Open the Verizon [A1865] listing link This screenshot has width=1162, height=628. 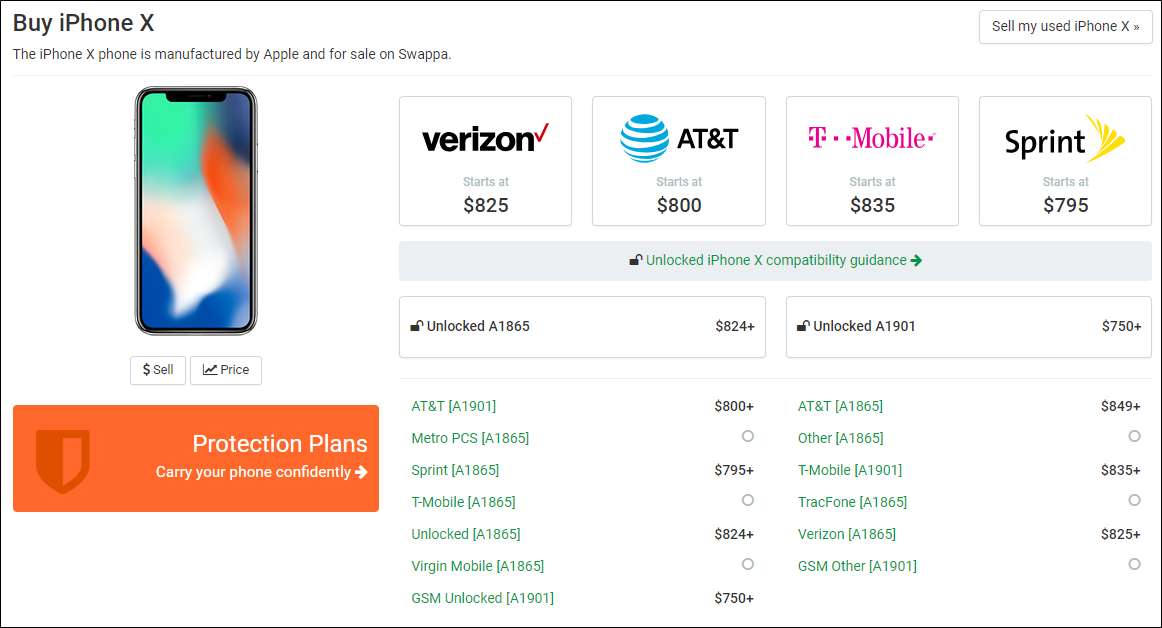pyautogui.click(x=846, y=534)
